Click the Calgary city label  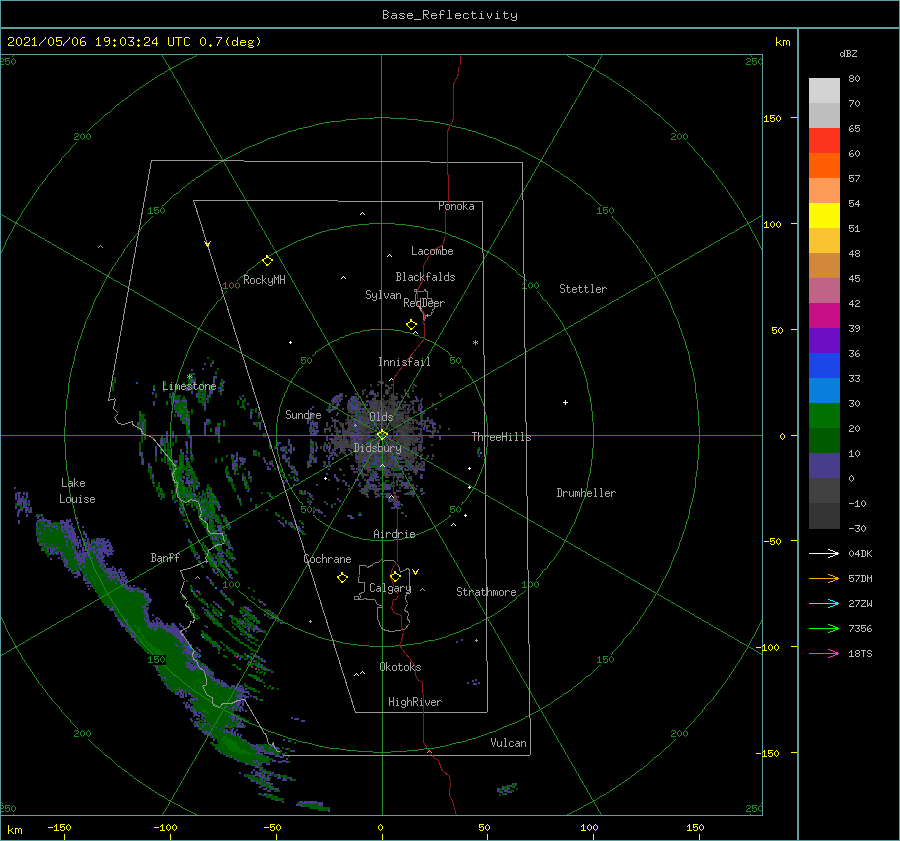pyautogui.click(x=390, y=588)
